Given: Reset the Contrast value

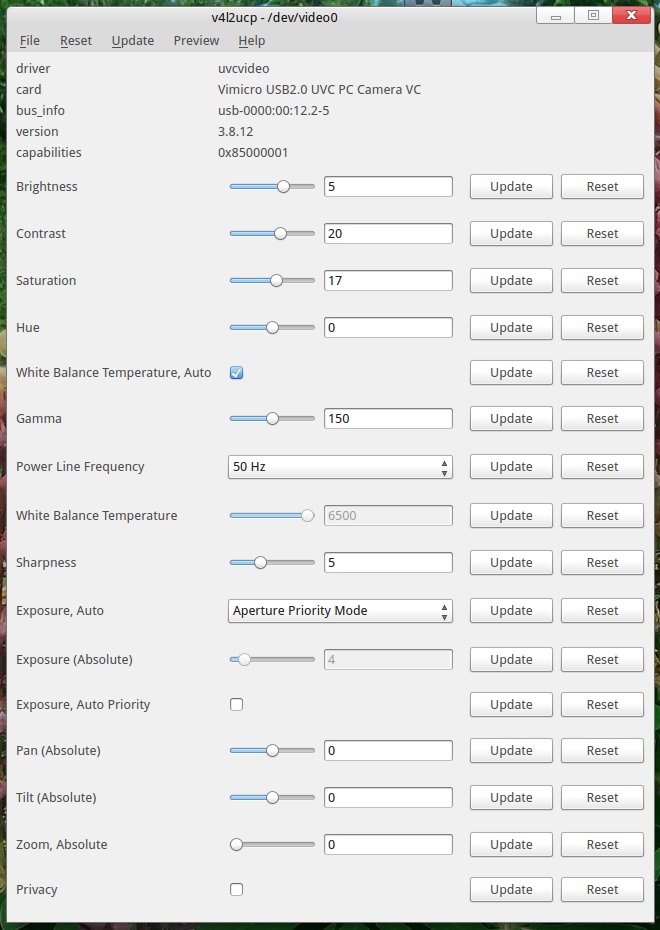Looking at the screenshot, I should (602, 234).
